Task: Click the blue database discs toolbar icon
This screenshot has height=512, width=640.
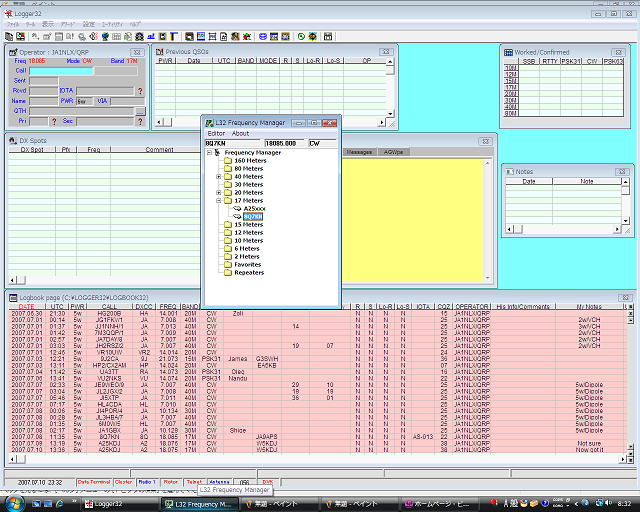Action: click(x=263, y=37)
